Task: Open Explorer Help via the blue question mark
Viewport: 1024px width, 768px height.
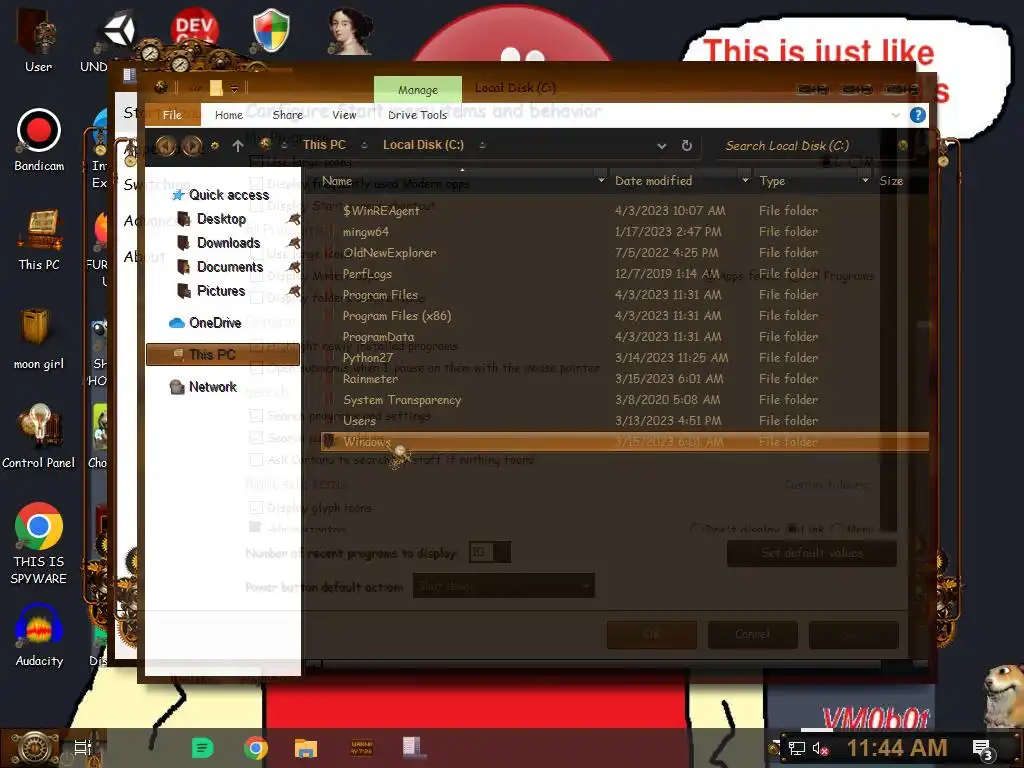Action: [918, 115]
